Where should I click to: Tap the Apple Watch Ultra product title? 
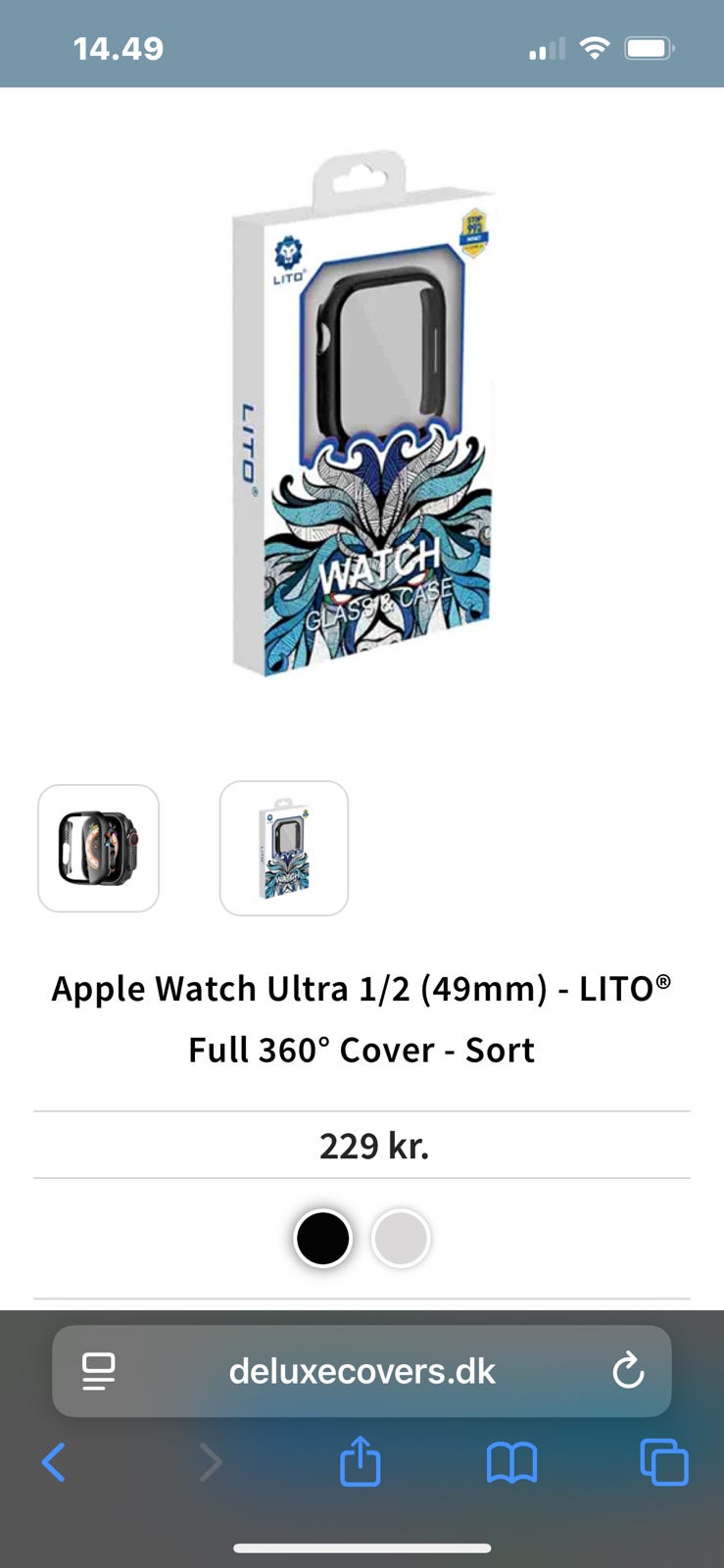click(362, 1019)
